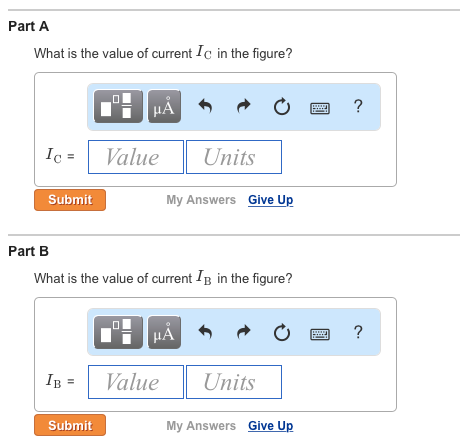
Task: Give up on Part B
Action: [271, 426]
